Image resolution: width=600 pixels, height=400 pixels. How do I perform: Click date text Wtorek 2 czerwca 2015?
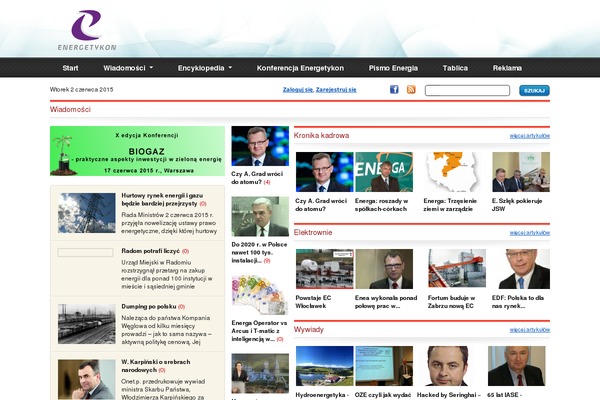click(82, 90)
